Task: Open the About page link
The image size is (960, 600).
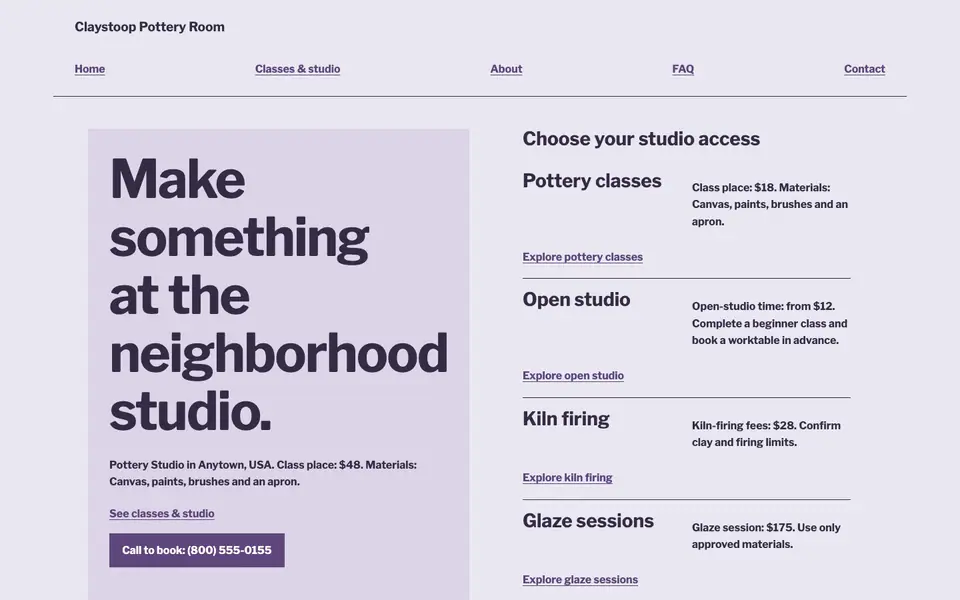Action: pyautogui.click(x=506, y=69)
